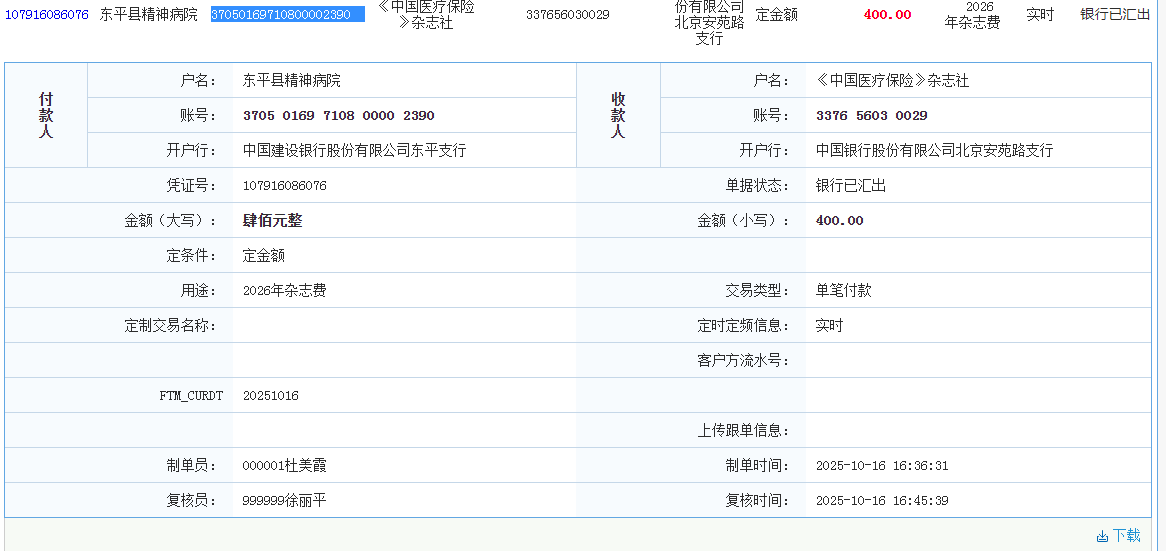Open voucher number link 107916086076 in top row

(x=47, y=15)
